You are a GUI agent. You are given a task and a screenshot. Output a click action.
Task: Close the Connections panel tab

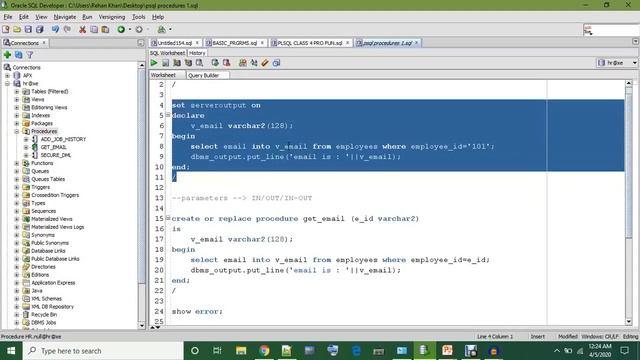44,43
